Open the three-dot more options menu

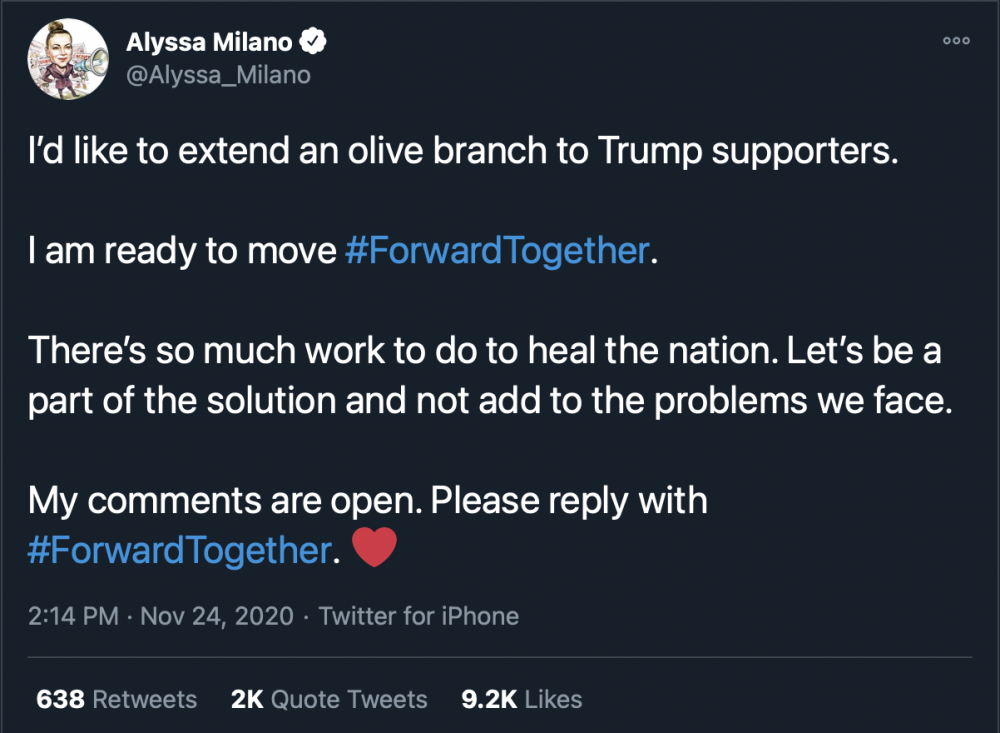[x=956, y=41]
